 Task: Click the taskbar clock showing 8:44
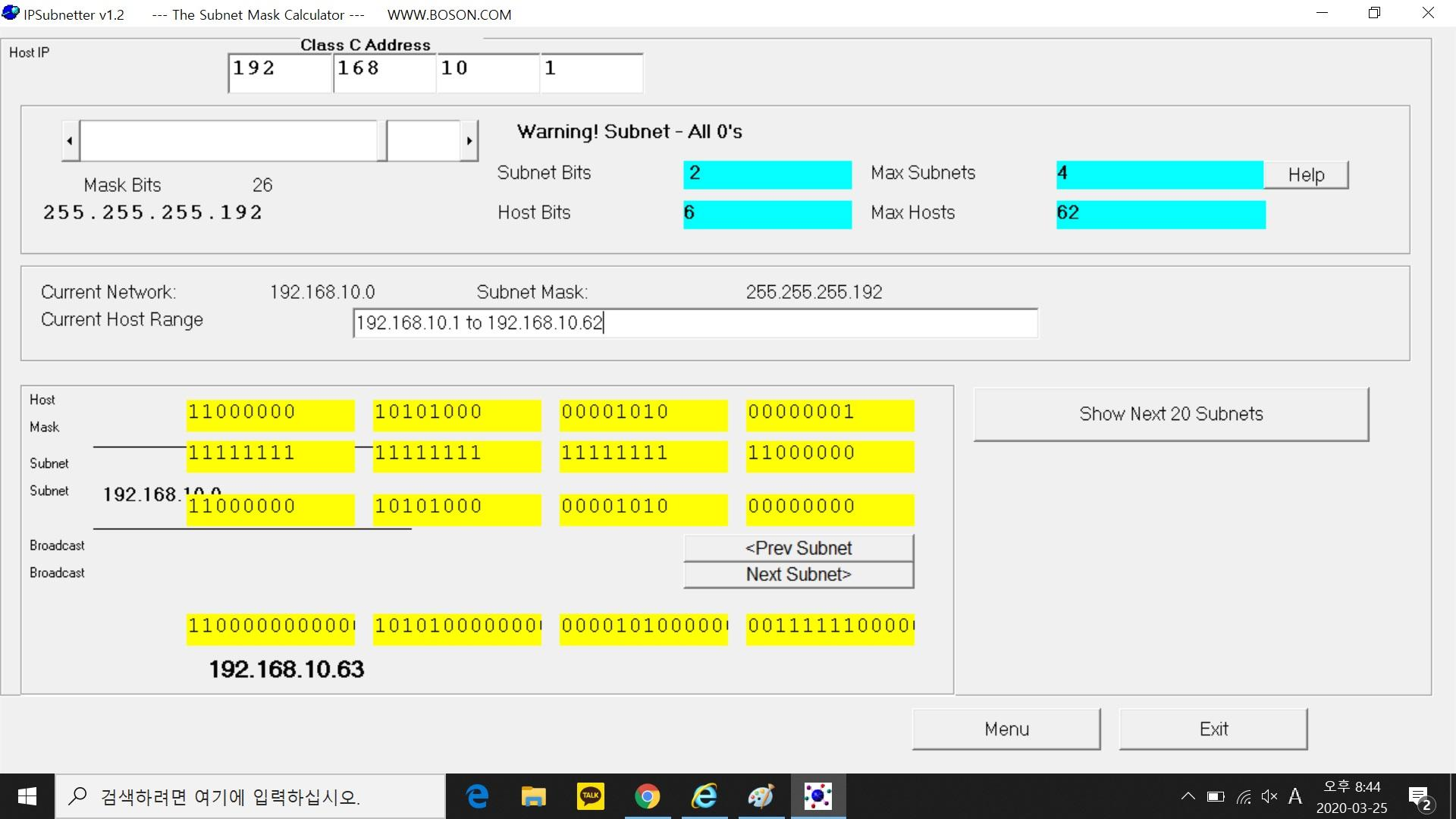point(1351,797)
